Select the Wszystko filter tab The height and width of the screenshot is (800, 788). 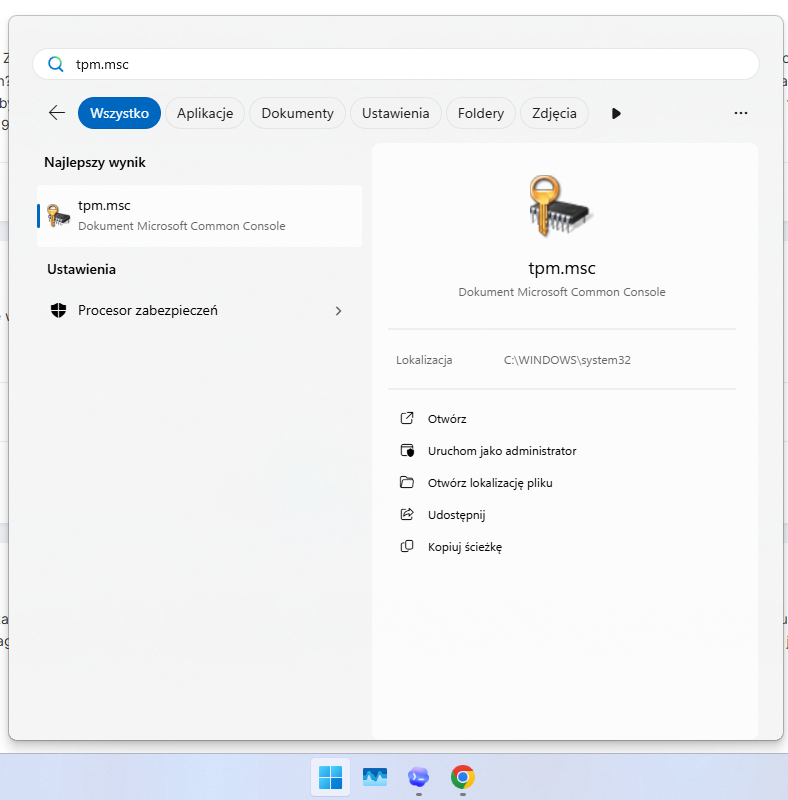(x=119, y=113)
